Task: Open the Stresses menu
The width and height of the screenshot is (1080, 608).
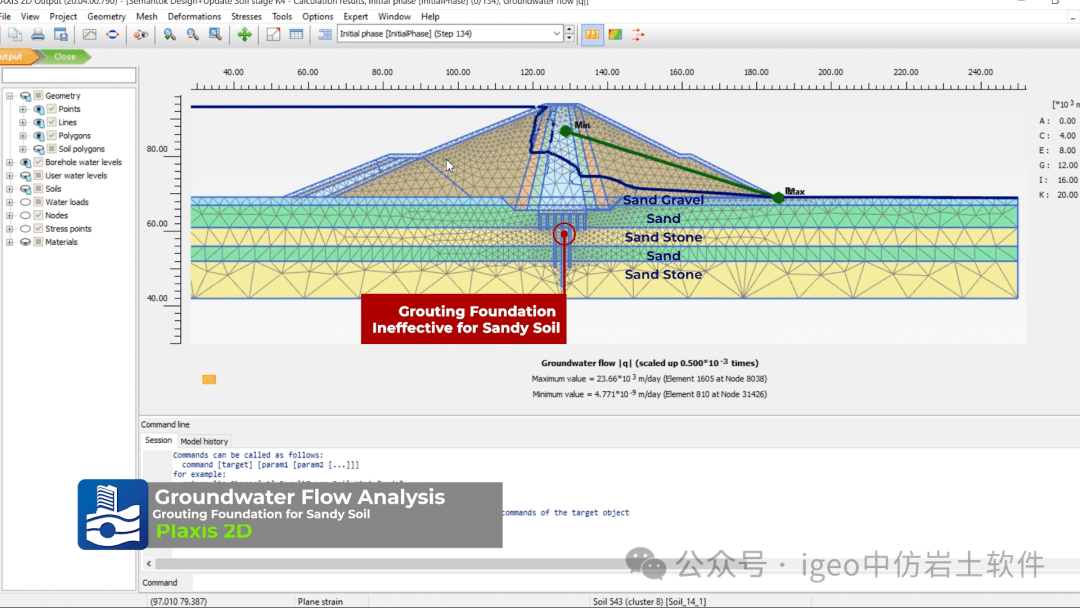Action: click(x=246, y=17)
